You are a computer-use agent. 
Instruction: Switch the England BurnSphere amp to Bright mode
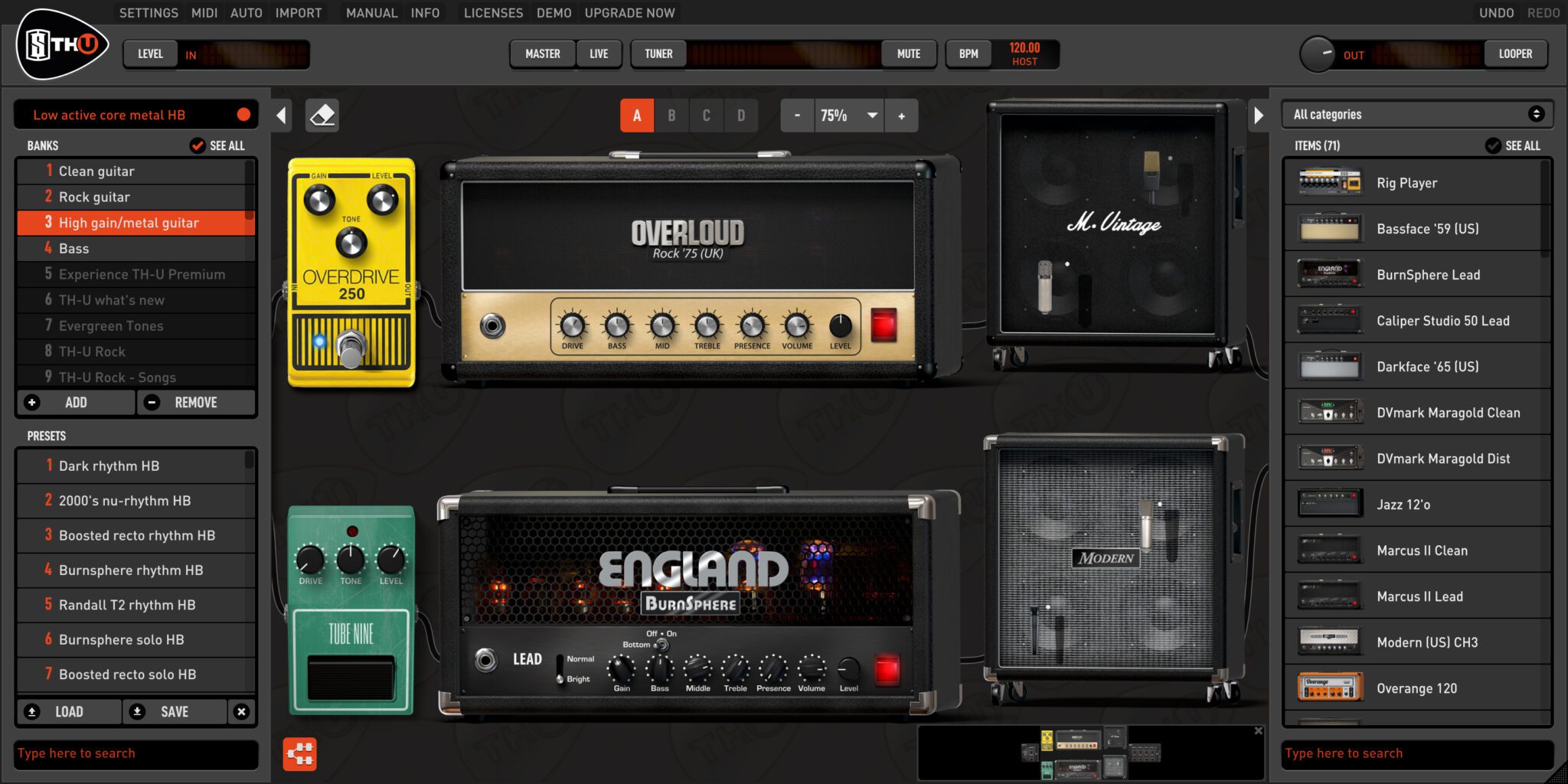pyautogui.click(x=561, y=679)
